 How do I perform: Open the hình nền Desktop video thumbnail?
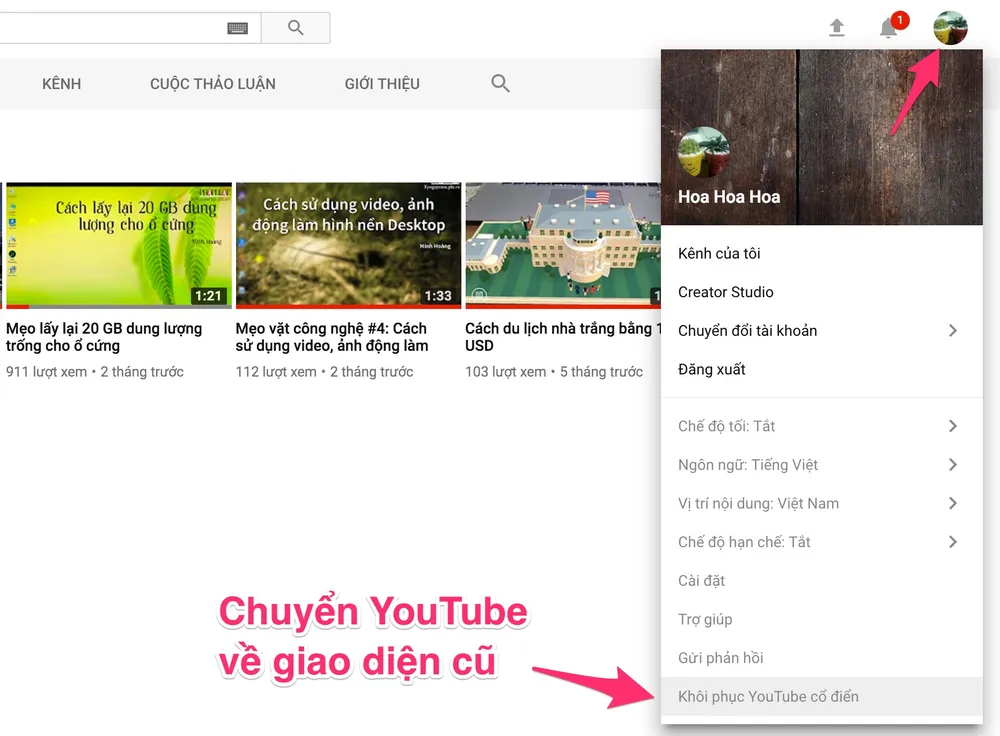pos(348,246)
